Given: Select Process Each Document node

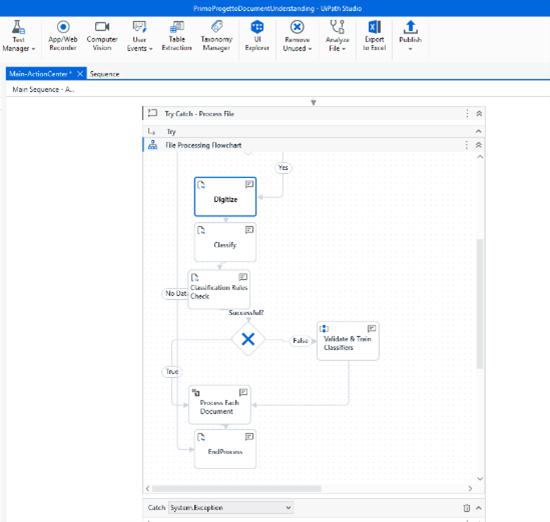Looking at the screenshot, I should tap(220, 405).
